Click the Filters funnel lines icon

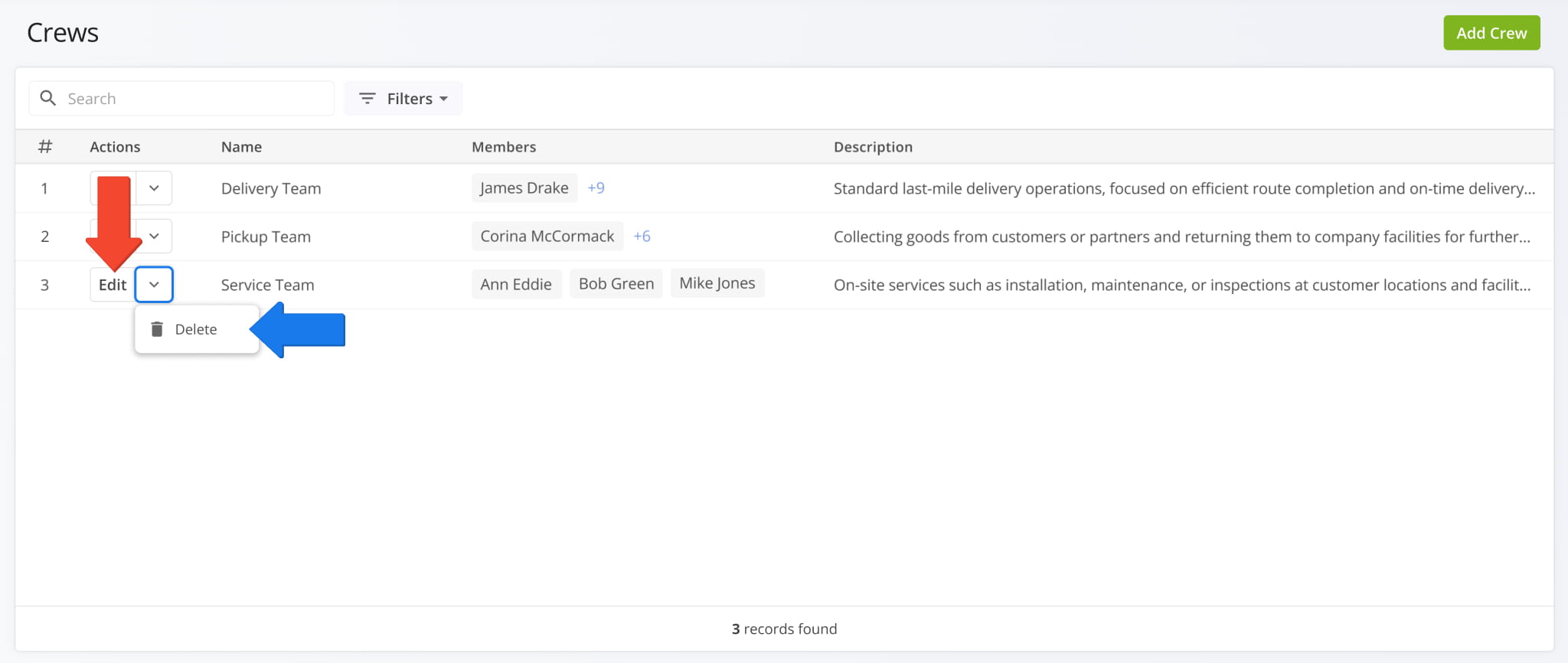tap(367, 98)
